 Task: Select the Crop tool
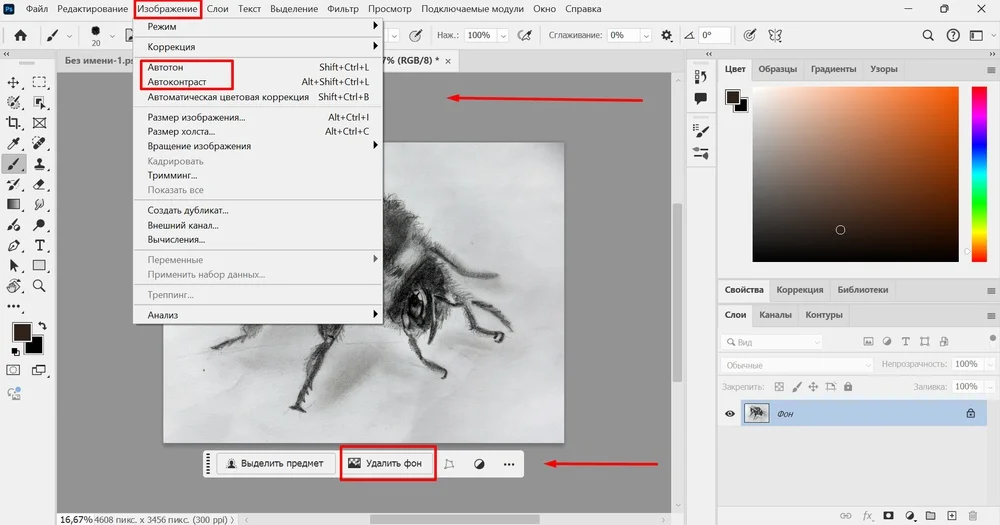click(x=14, y=123)
